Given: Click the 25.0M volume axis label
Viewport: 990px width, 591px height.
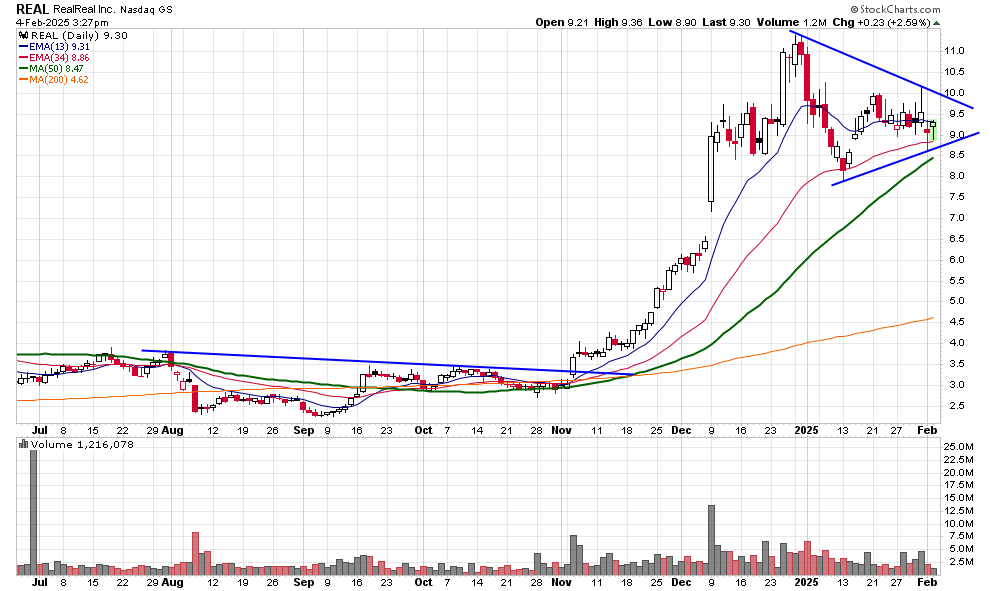Looking at the screenshot, I should [x=958, y=446].
